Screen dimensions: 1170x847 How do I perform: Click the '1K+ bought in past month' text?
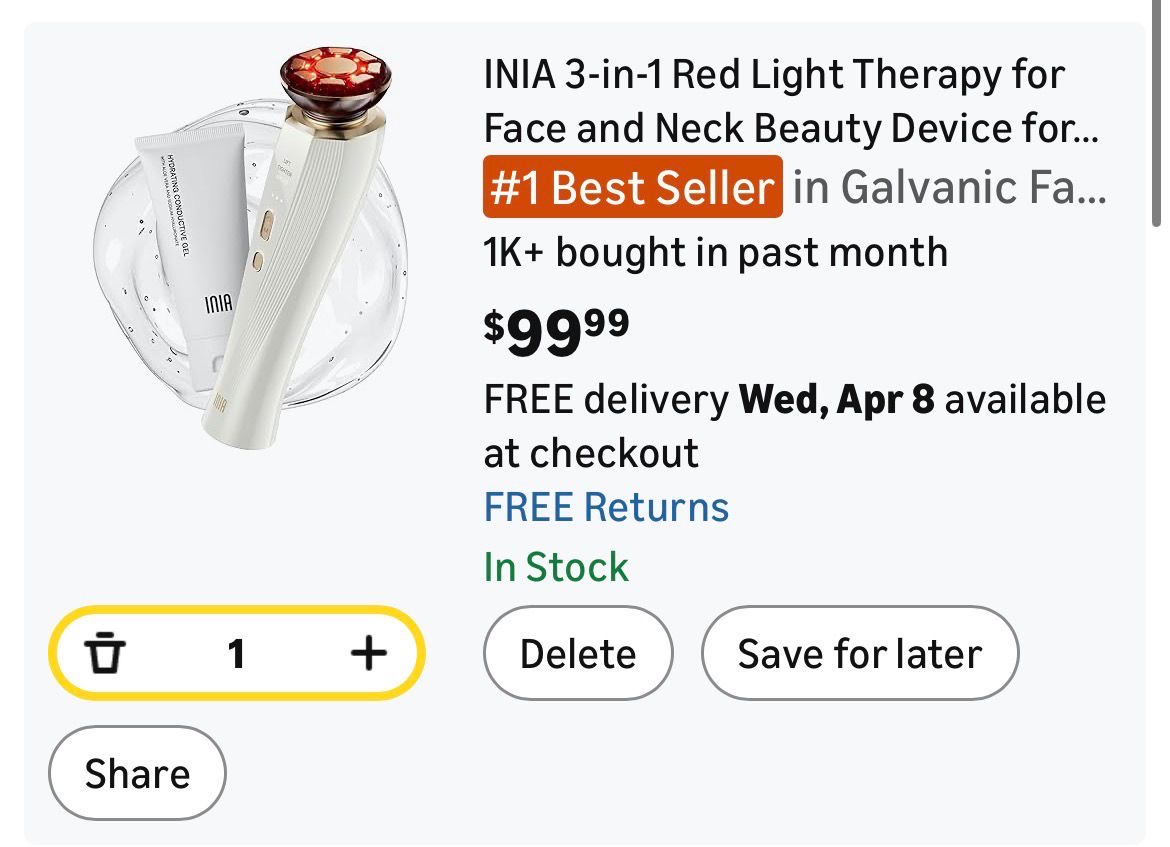pos(715,252)
